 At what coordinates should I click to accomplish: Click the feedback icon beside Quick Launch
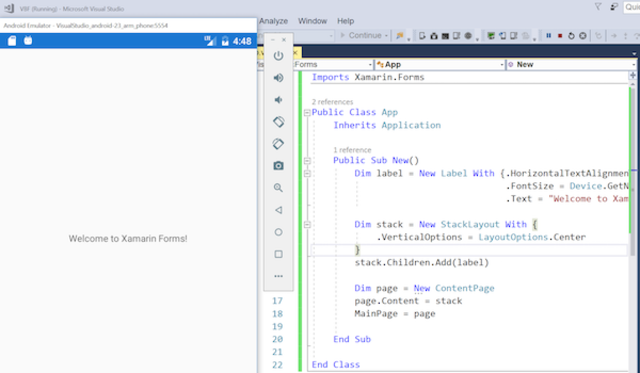click(x=614, y=7)
